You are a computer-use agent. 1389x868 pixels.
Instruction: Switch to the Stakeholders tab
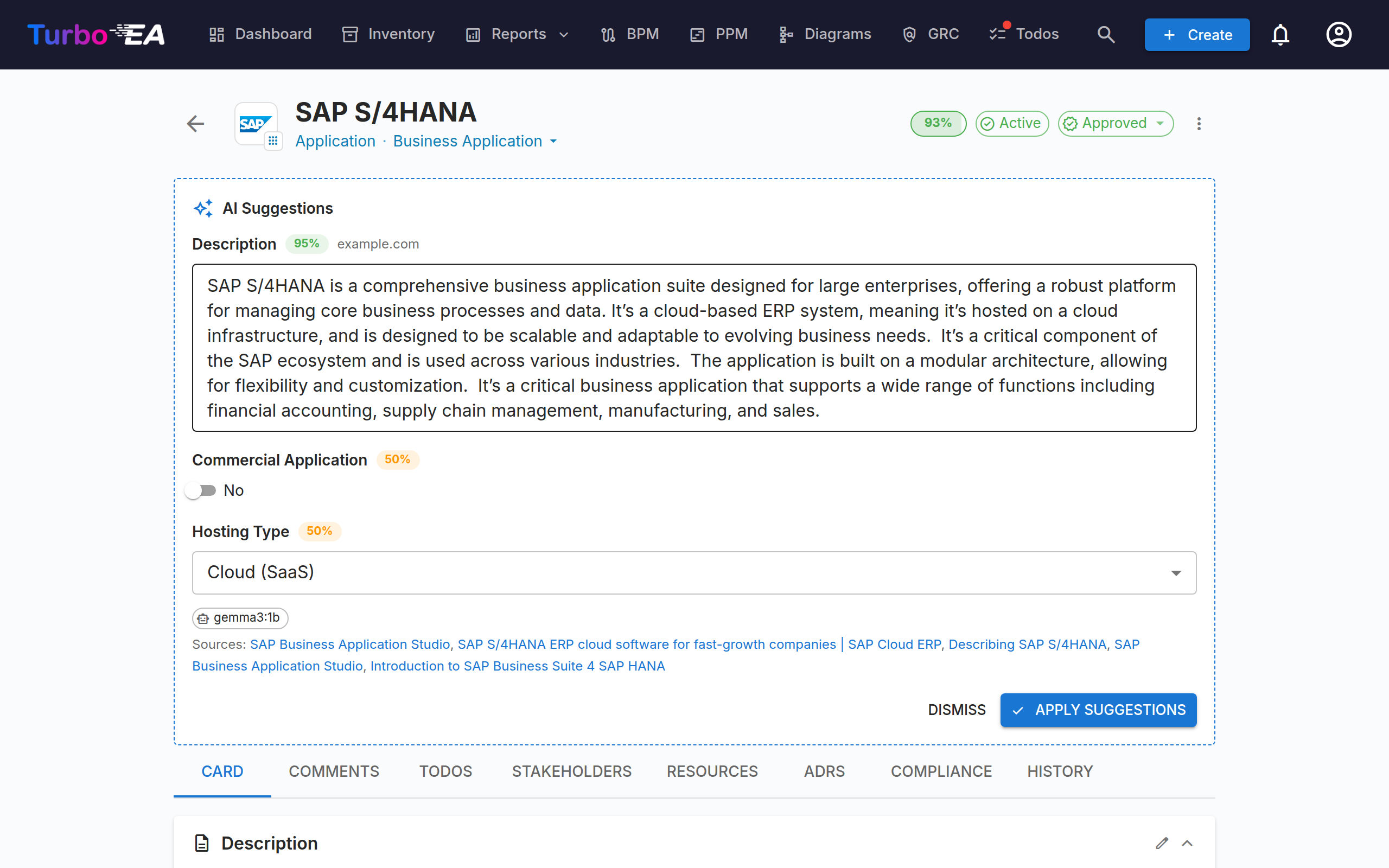(x=571, y=771)
